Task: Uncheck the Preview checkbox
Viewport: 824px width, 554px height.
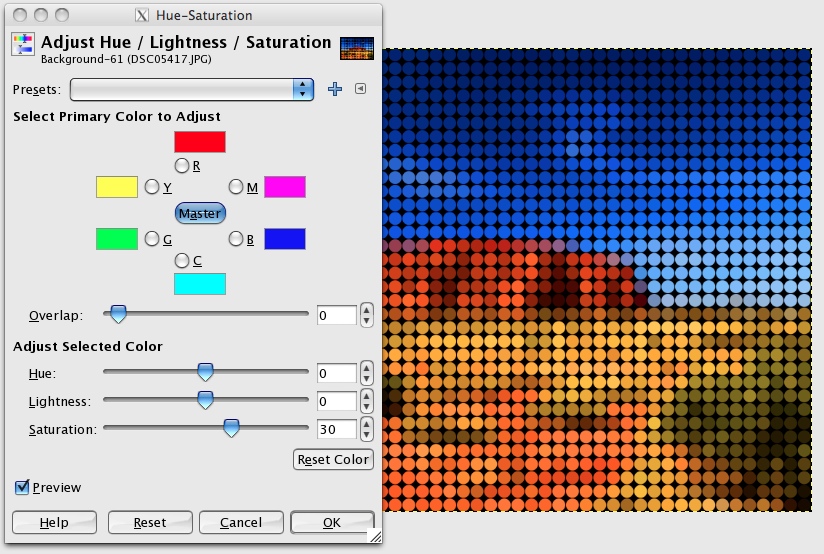Action: click(x=22, y=487)
